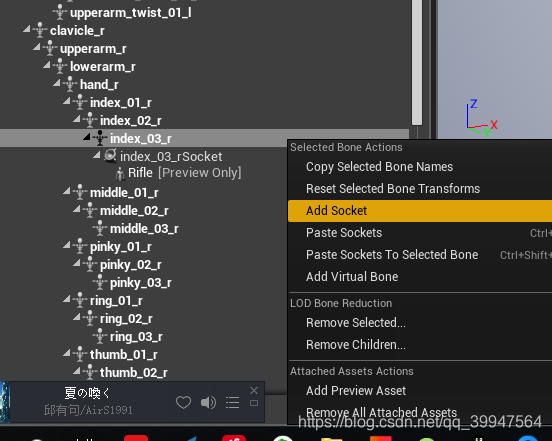Click the bone icon beside lowerarm_r

tap(60, 66)
